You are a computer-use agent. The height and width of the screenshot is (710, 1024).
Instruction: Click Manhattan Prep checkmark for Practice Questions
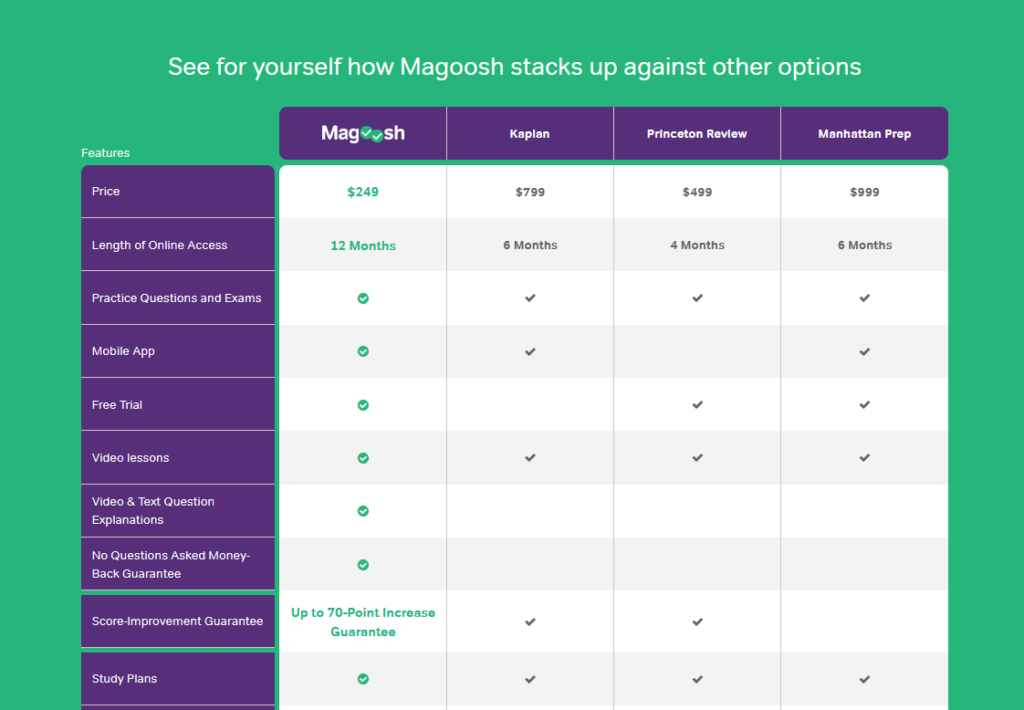tap(864, 298)
